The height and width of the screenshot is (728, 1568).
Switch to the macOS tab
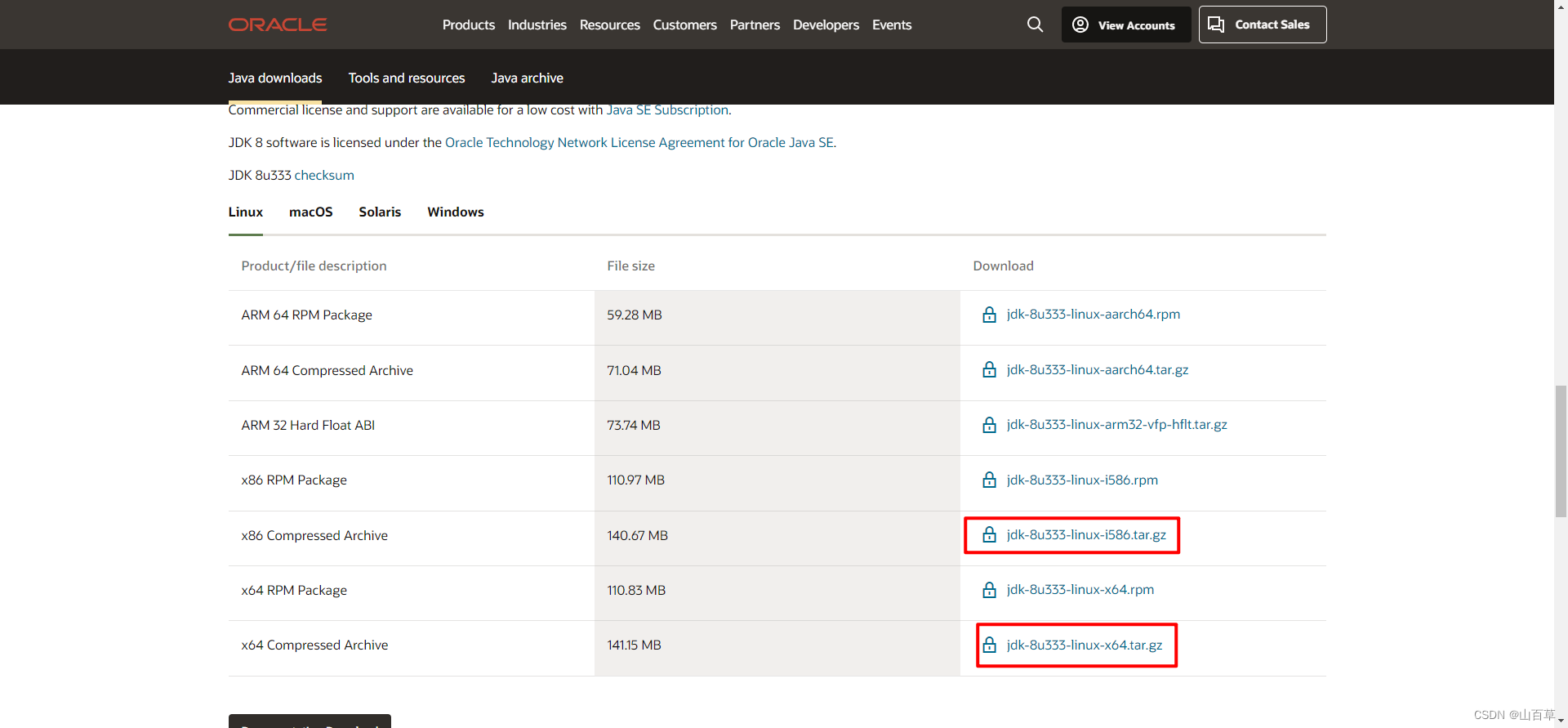click(311, 212)
